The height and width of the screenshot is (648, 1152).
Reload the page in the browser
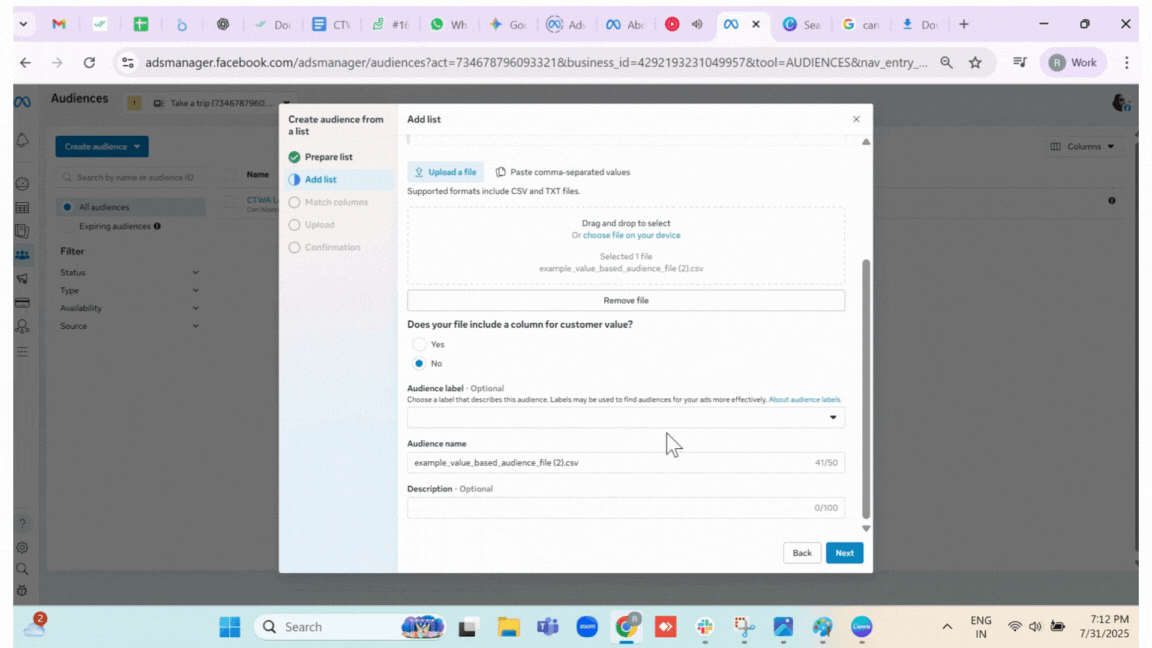(x=89, y=62)
